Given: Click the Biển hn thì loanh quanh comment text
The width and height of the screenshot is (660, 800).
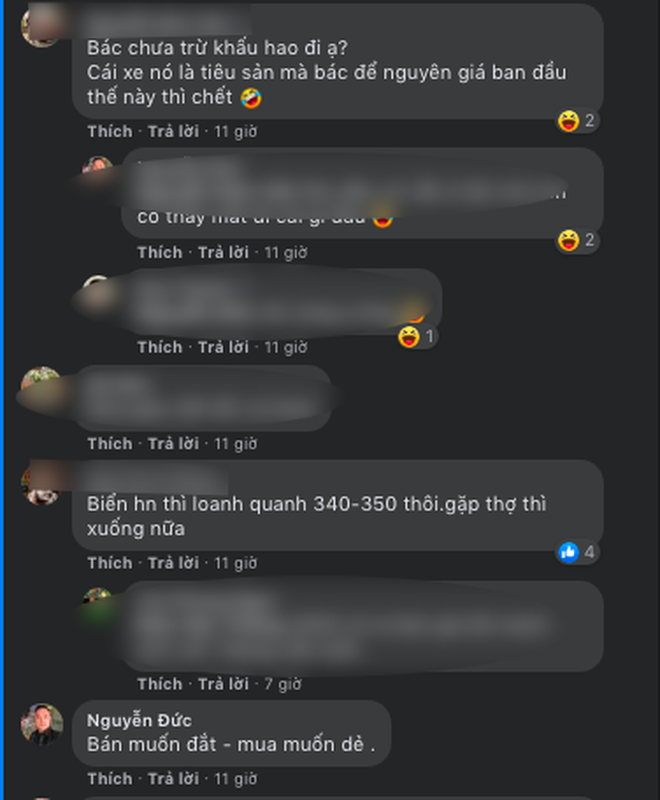Looking at the screenshot, I should pyautogui.click(x=316, y=516).
